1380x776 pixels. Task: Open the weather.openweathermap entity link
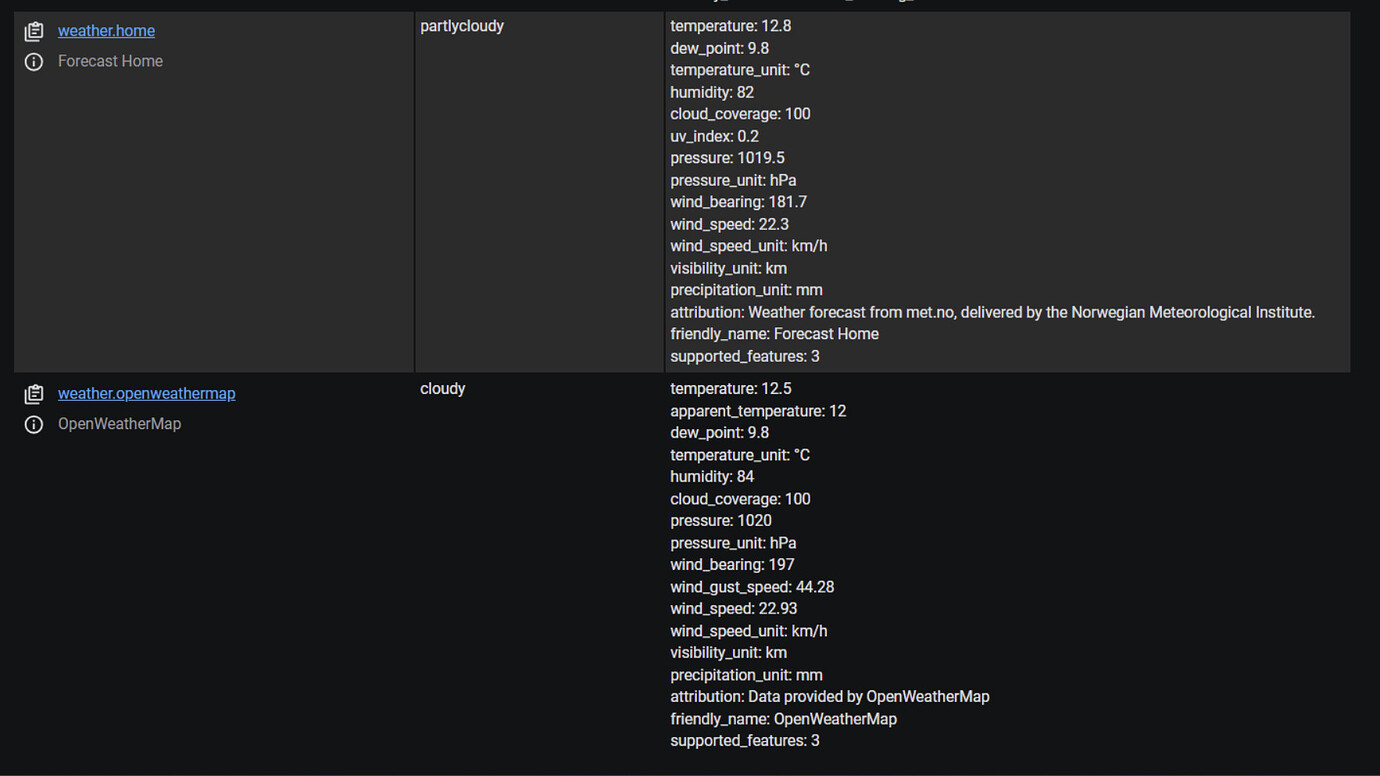(x=146, y=393)
